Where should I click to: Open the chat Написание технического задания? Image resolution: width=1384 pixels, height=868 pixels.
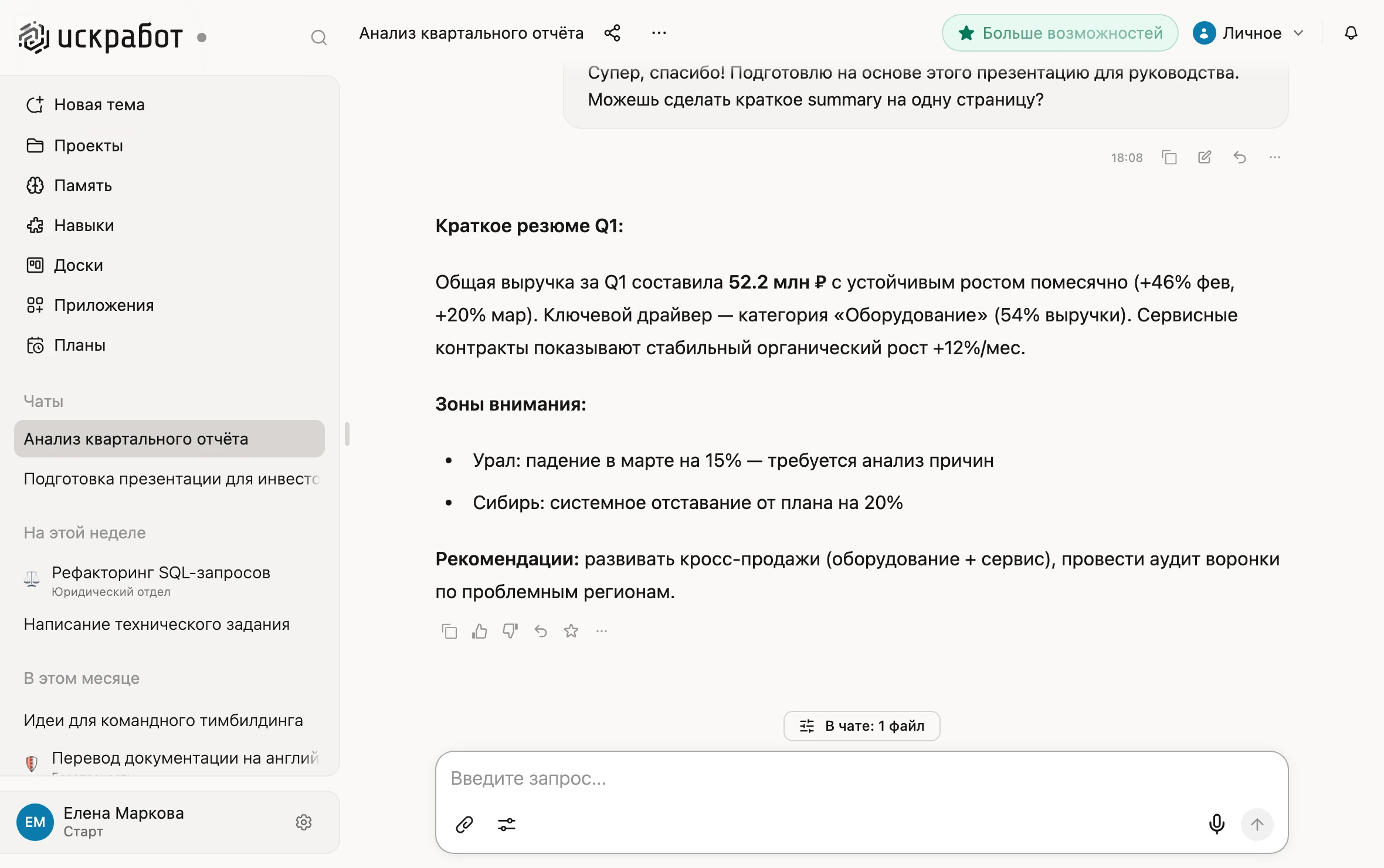tap(171, 624)
